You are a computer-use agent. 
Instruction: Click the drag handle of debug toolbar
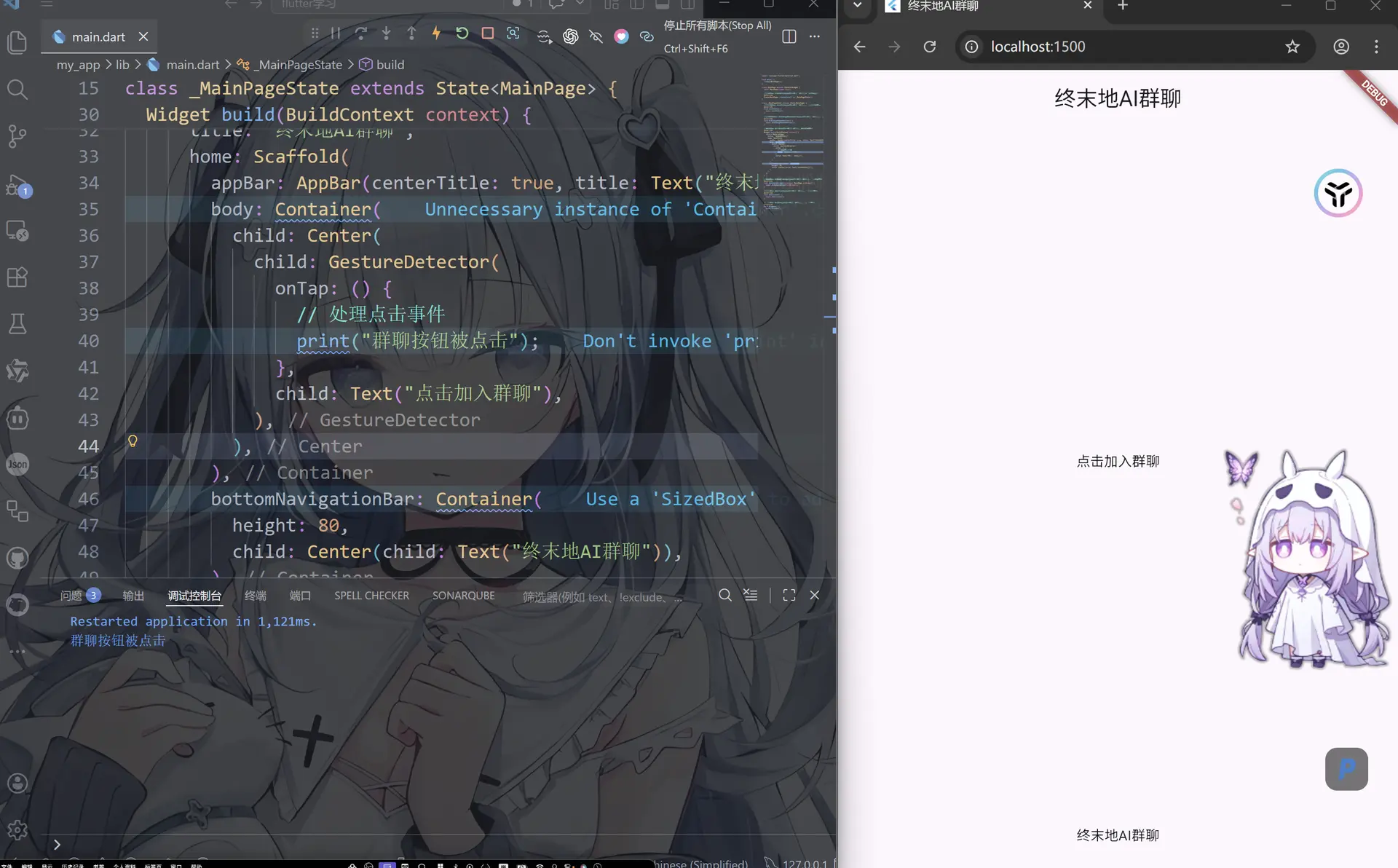(315, 33)
